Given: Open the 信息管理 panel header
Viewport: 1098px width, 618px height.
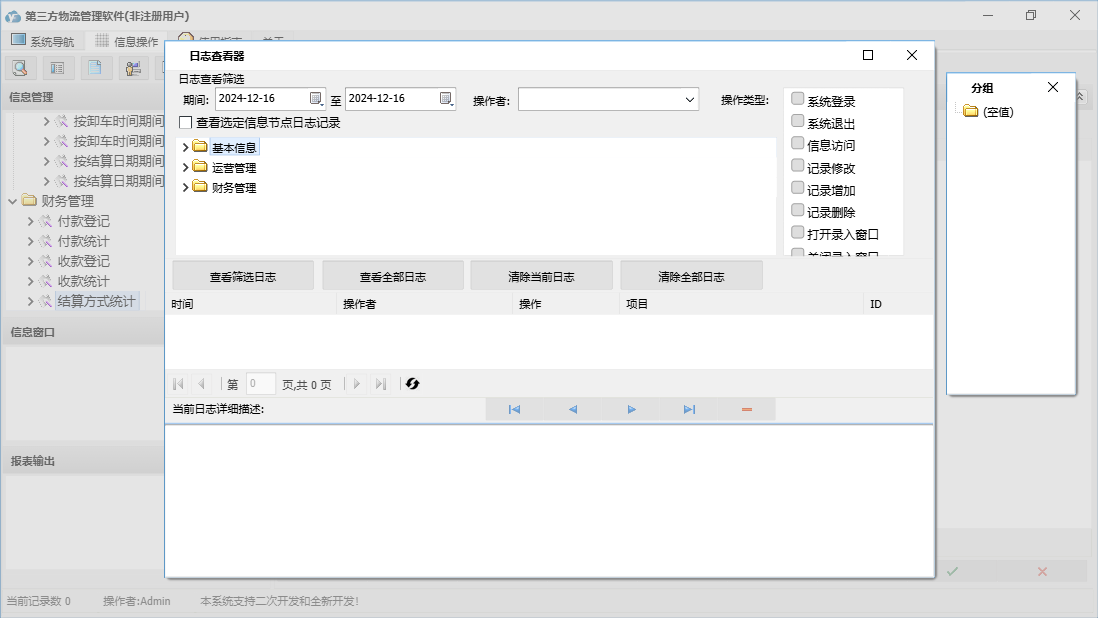Looking at the screenshot, I should [83, 97].
